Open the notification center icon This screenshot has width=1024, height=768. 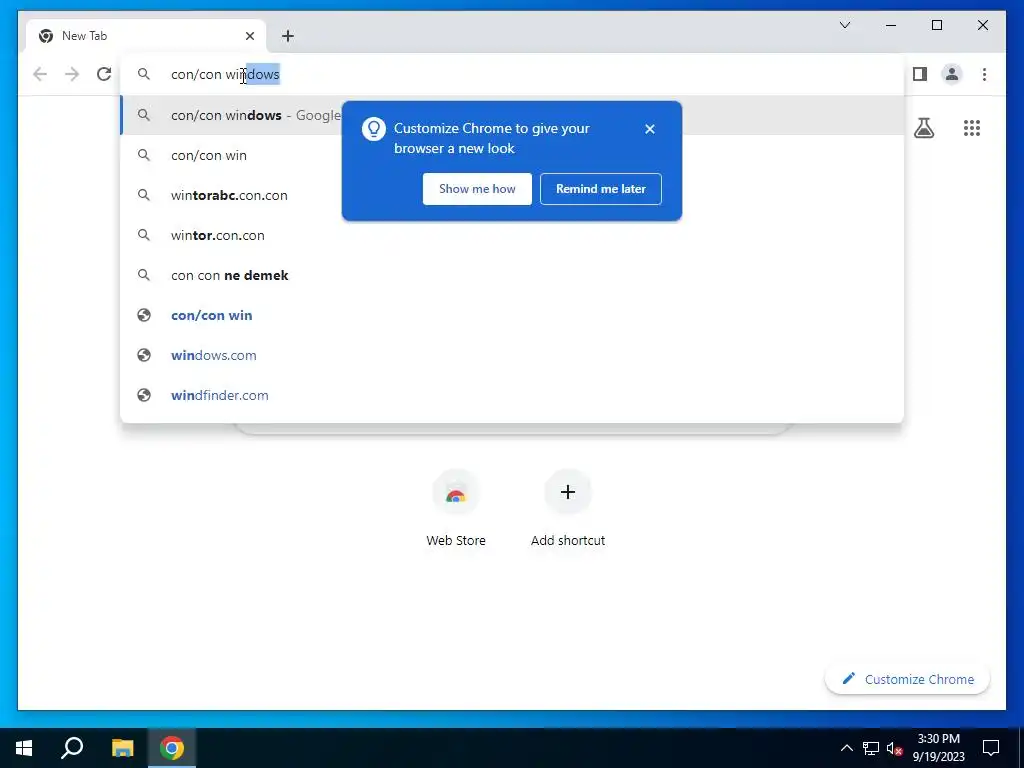(991, 748)
